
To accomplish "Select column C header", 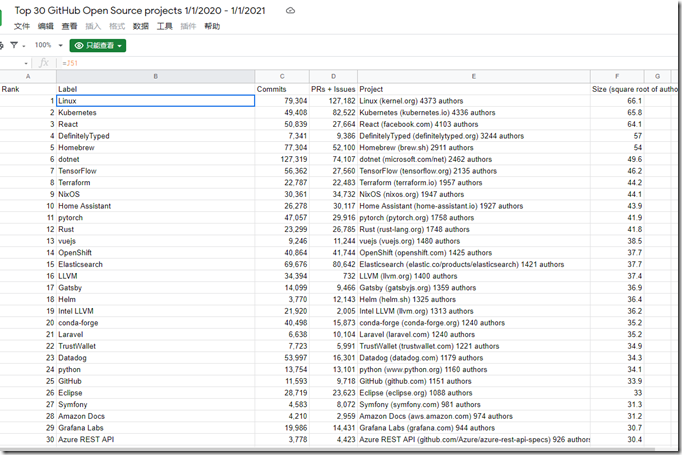I will pos(282,76).
